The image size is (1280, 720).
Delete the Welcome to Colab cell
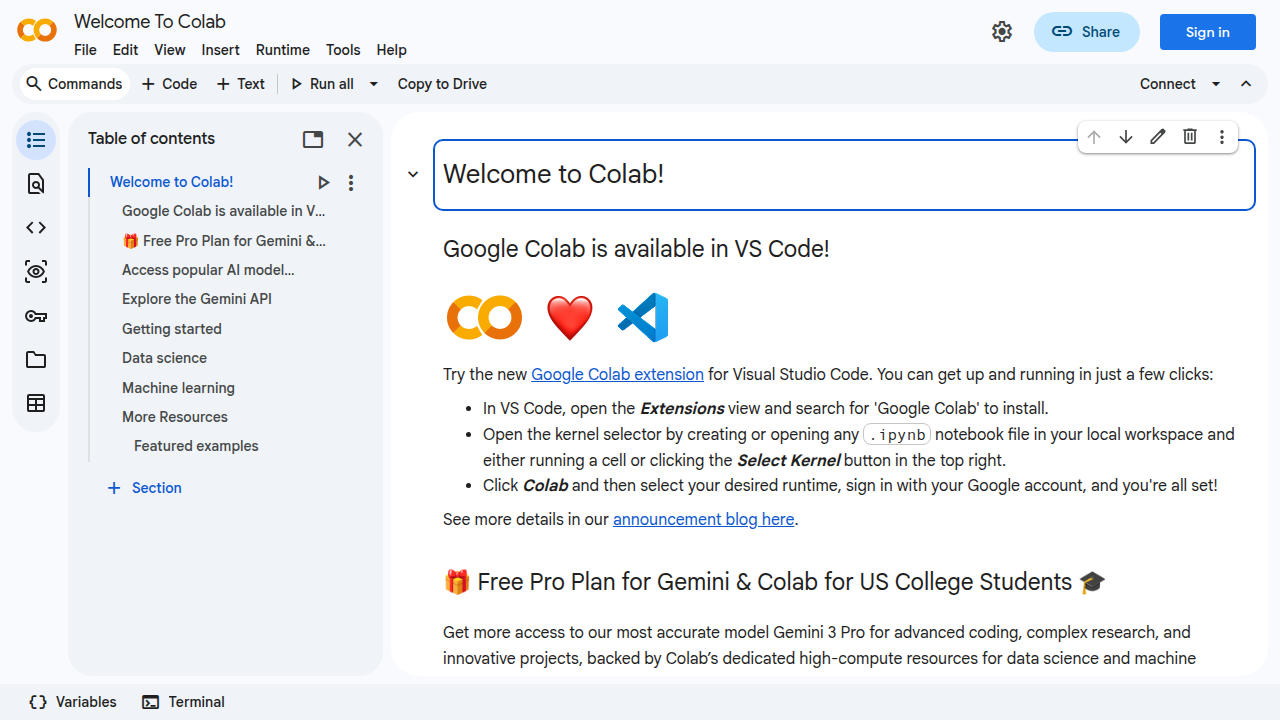point(1189,137)
